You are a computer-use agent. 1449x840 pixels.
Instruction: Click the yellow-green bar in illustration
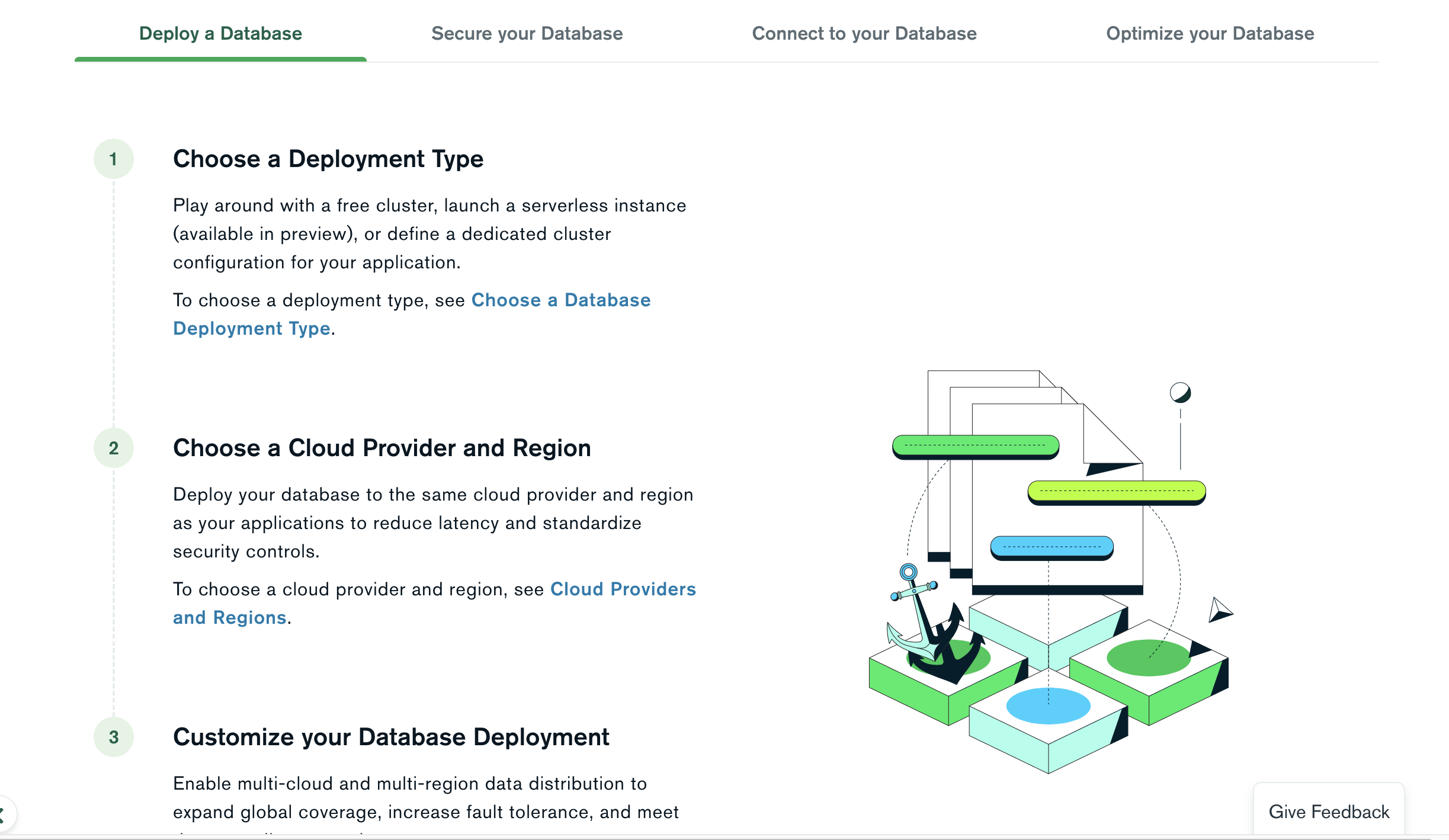pyautogui.click(x=1116, y=491)
